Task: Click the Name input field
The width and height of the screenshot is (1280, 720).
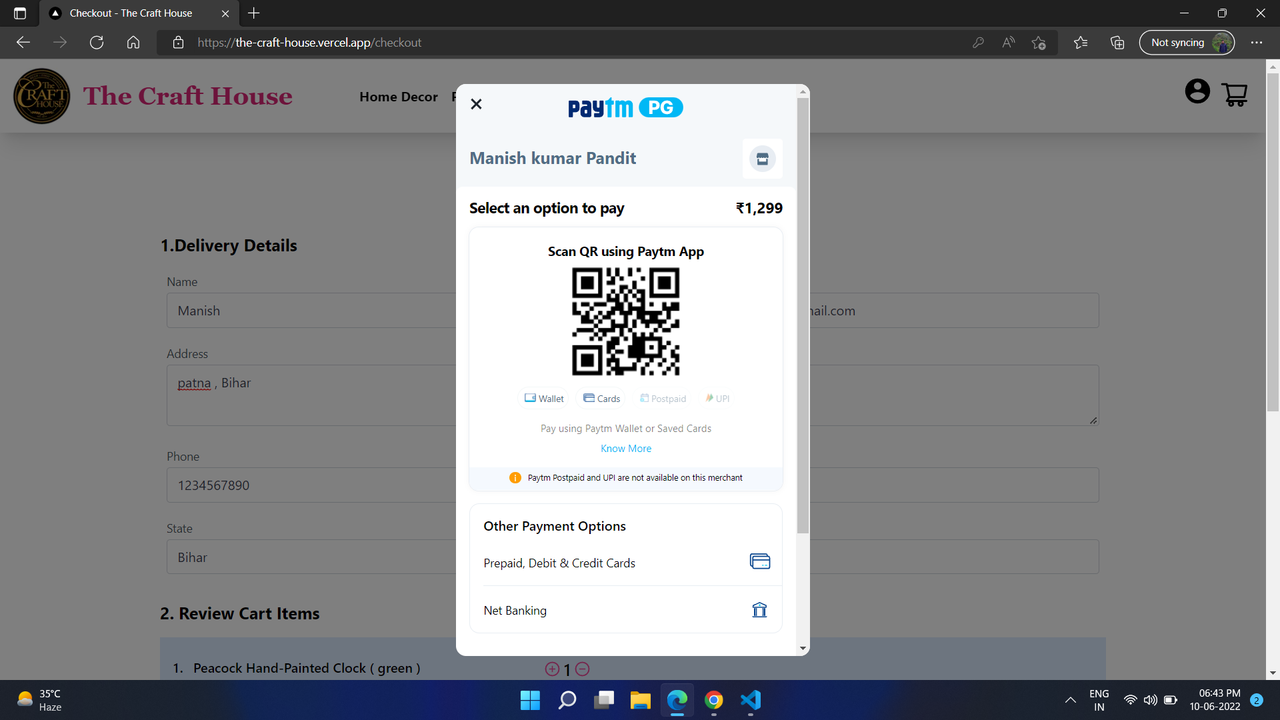Action: click(x=311, y=311)
